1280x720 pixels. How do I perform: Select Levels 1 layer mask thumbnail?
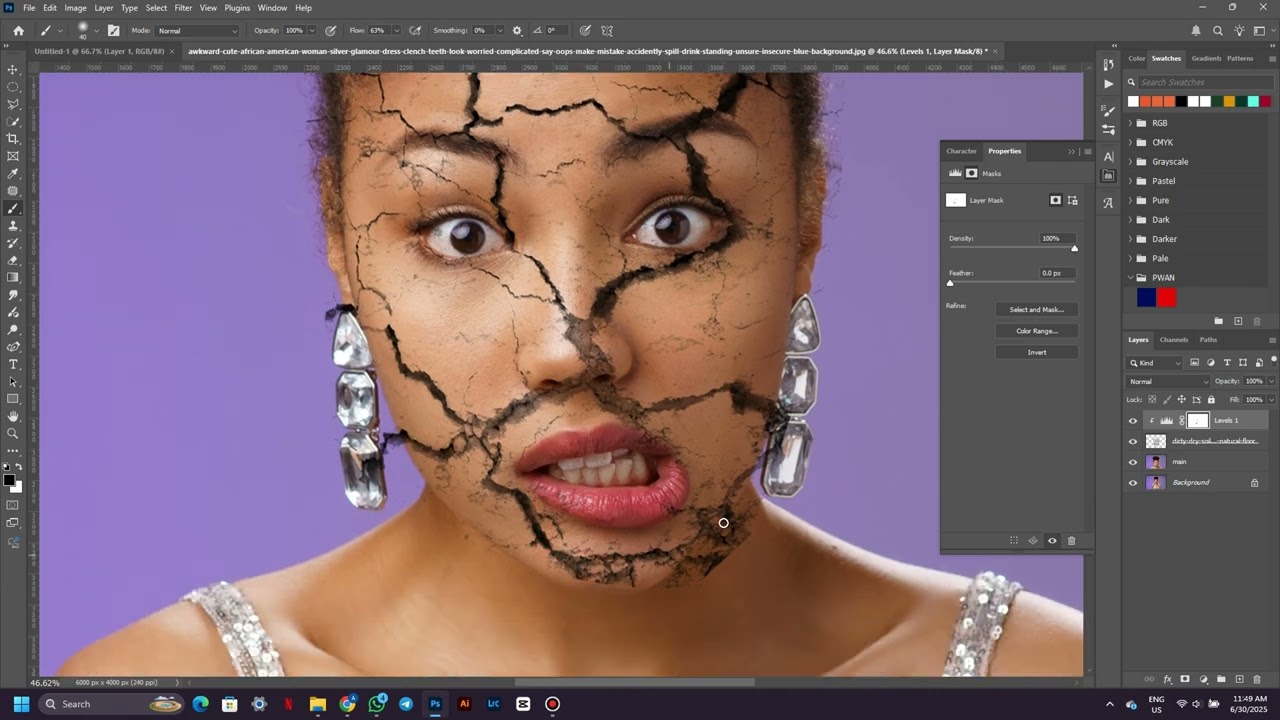coord(1197,421)
